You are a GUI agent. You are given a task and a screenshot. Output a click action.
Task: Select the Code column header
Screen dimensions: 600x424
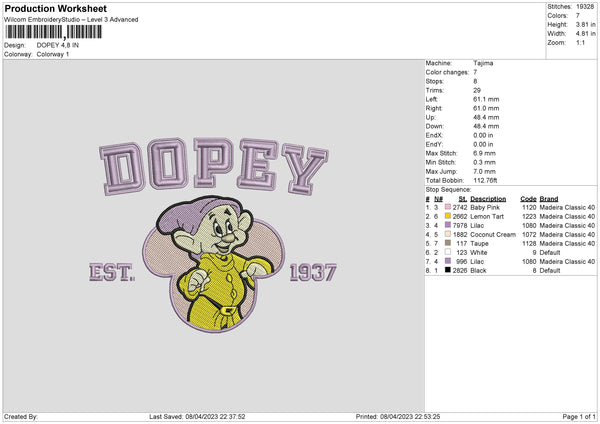click(528, 199)
